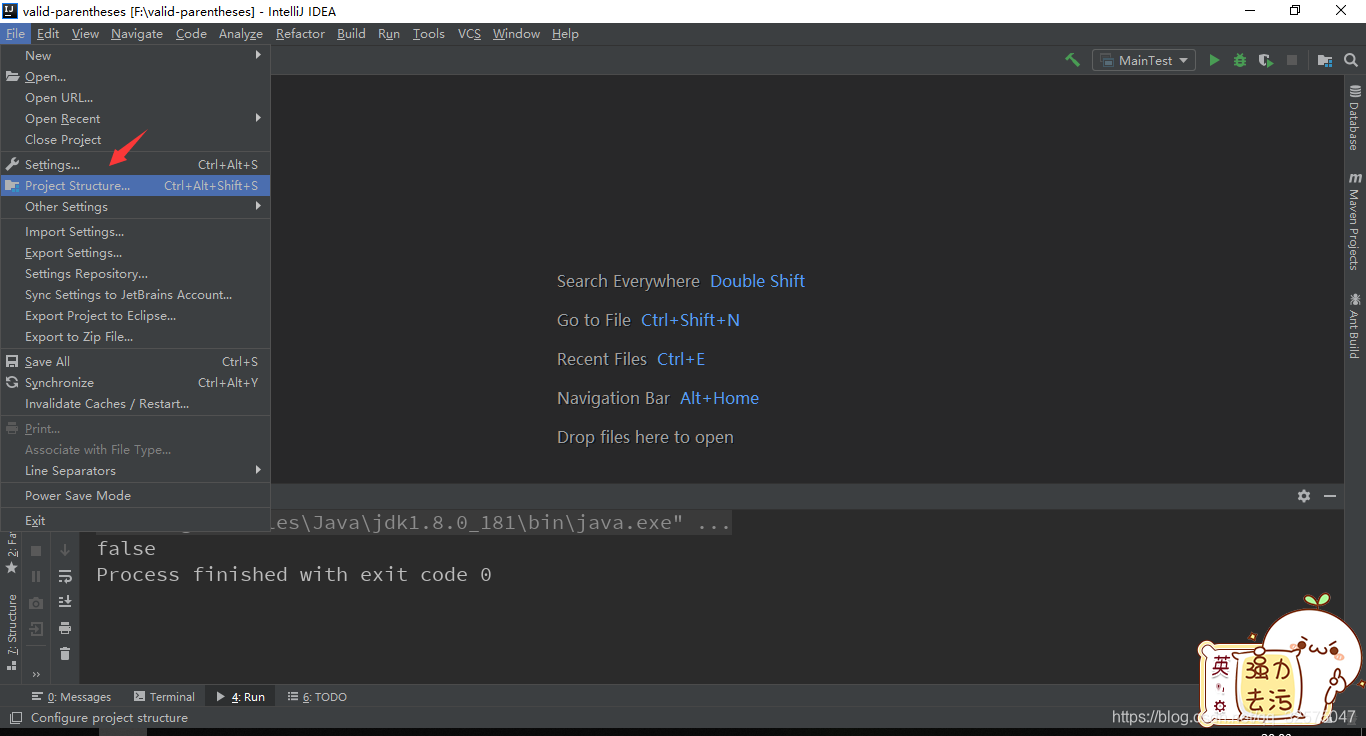
Task: Select Export Project to Eclipse...
Action: coord(135,316)
